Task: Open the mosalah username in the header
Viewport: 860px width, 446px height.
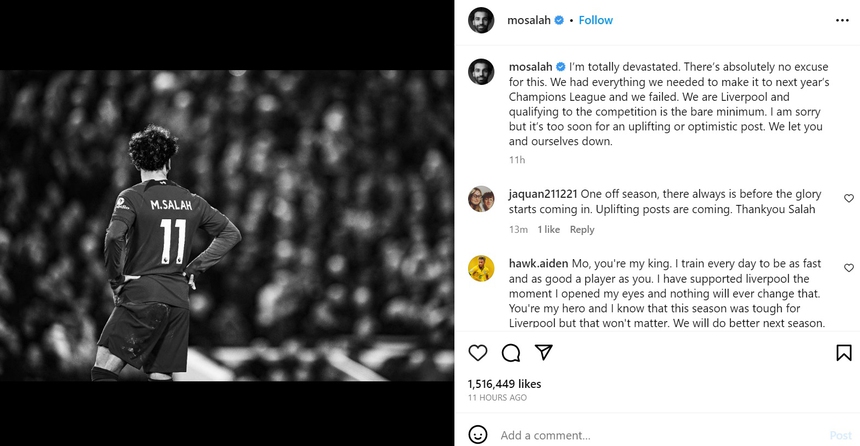Action: point(529,19)
